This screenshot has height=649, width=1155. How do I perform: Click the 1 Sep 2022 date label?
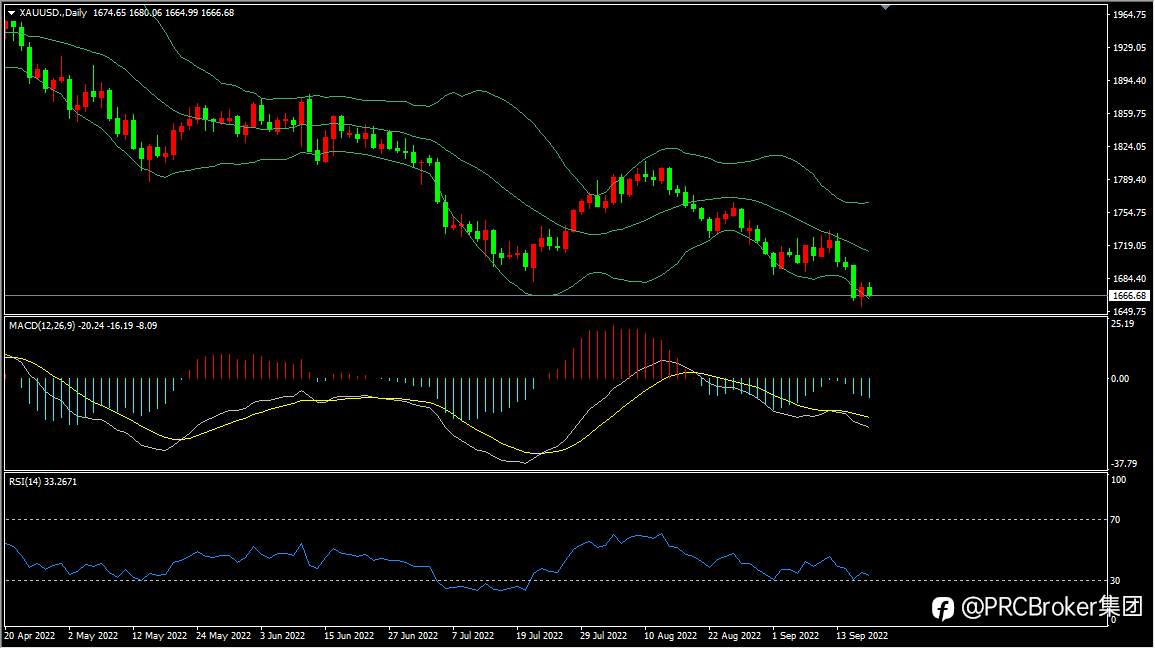click(x=796, y=636)
